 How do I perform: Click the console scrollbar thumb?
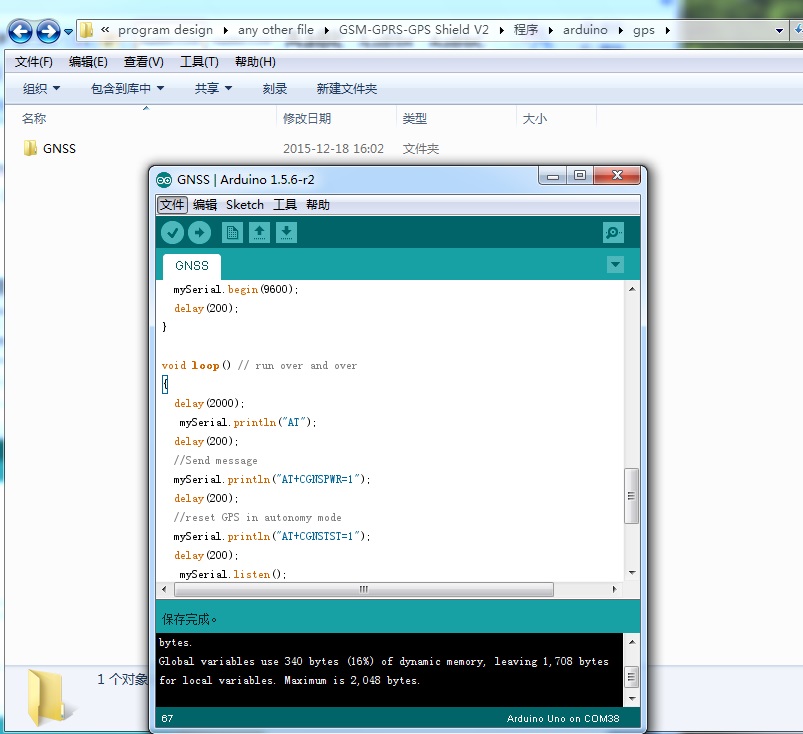coord(631,677)
